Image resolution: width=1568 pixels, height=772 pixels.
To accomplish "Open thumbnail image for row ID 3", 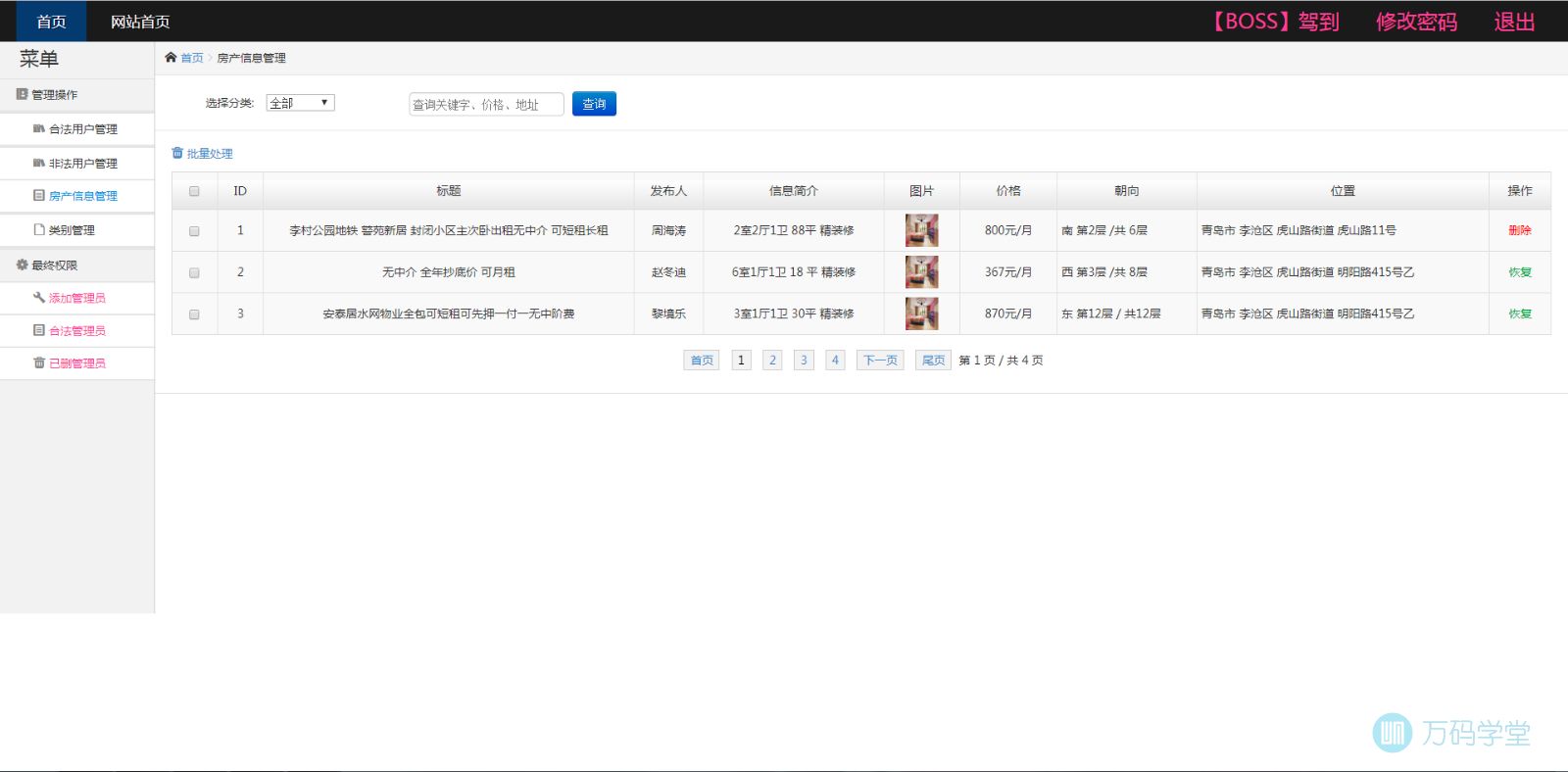I will tap(921, 314).
